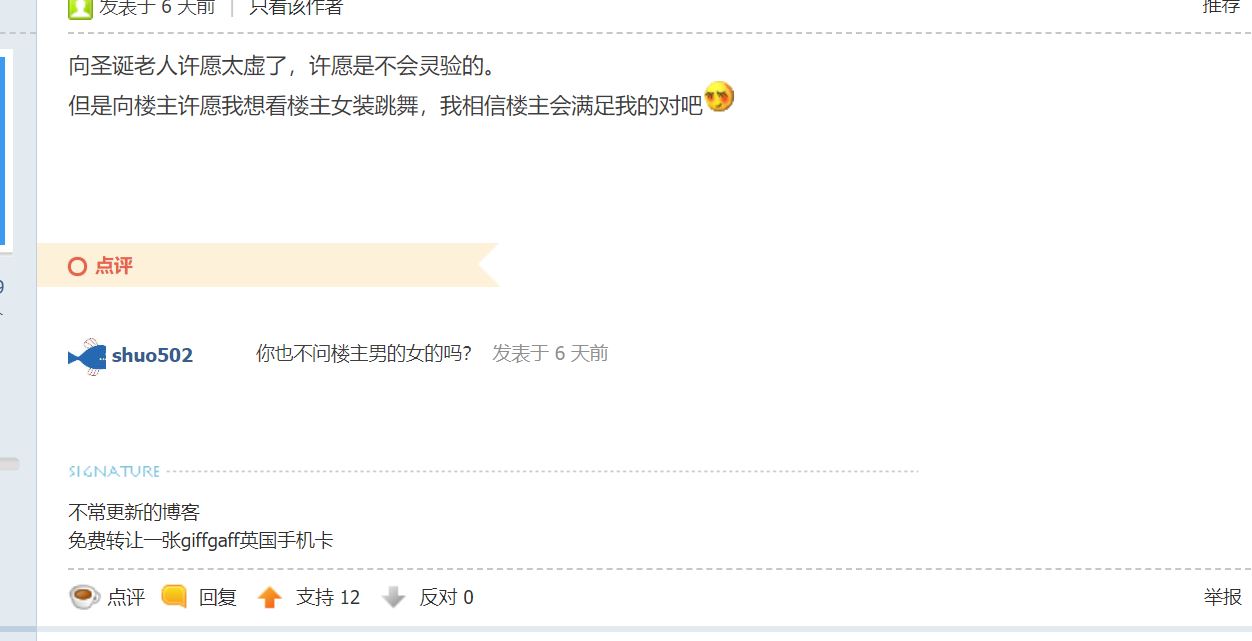
Task: Click the 支持 12 vote text
Action: pos(328,598)
